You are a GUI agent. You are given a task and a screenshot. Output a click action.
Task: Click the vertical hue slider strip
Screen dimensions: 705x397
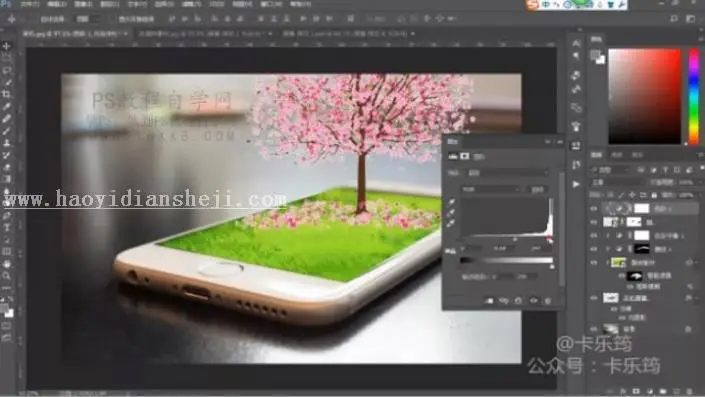pos(694,96)
